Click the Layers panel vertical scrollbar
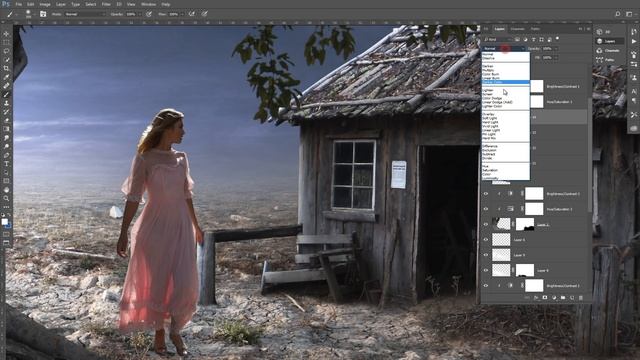Image resolution: width=640 pixels, height=360 pixels. (x=589, y=155)
